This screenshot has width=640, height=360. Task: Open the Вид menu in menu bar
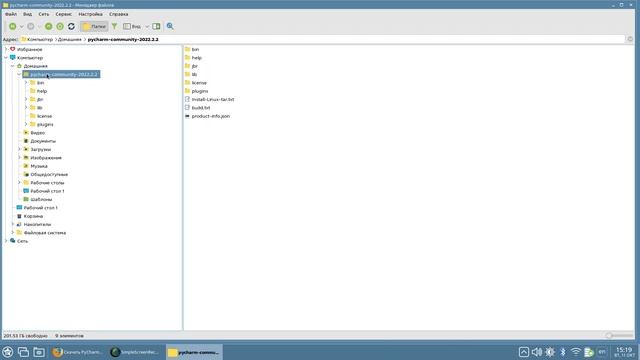pyautogui.click(x=27, y=14)
